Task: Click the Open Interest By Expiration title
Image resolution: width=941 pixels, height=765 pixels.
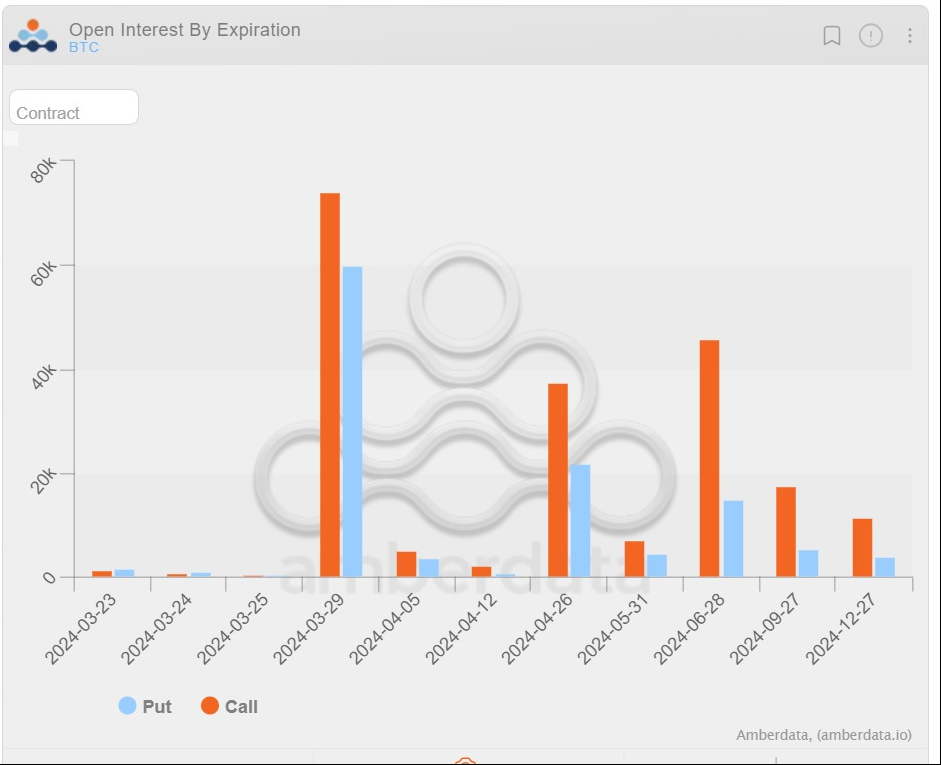Action: coord(185,30)
